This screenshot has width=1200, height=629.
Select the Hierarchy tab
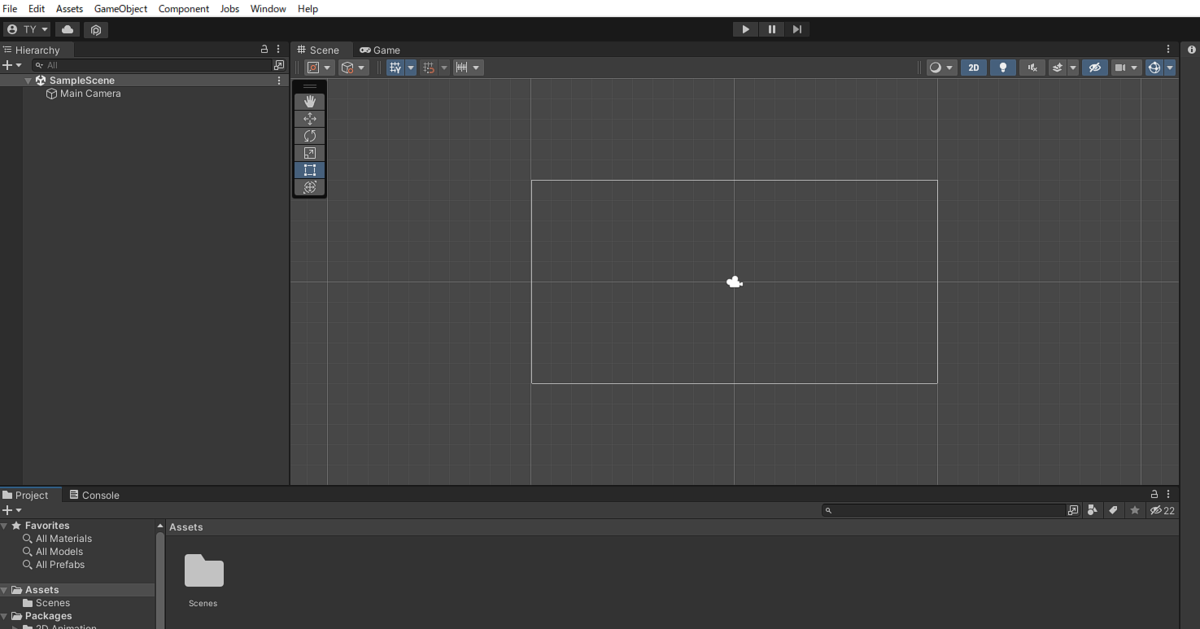(x=32, y=49)
